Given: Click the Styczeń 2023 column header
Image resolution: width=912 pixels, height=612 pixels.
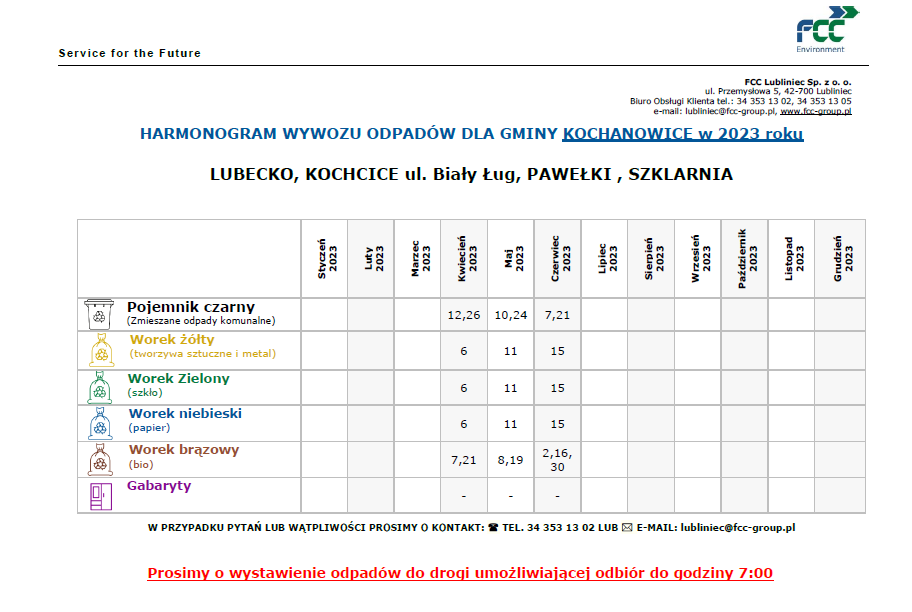Looking at the screenshot, I should pyautogui.click(x=324, y=257).
